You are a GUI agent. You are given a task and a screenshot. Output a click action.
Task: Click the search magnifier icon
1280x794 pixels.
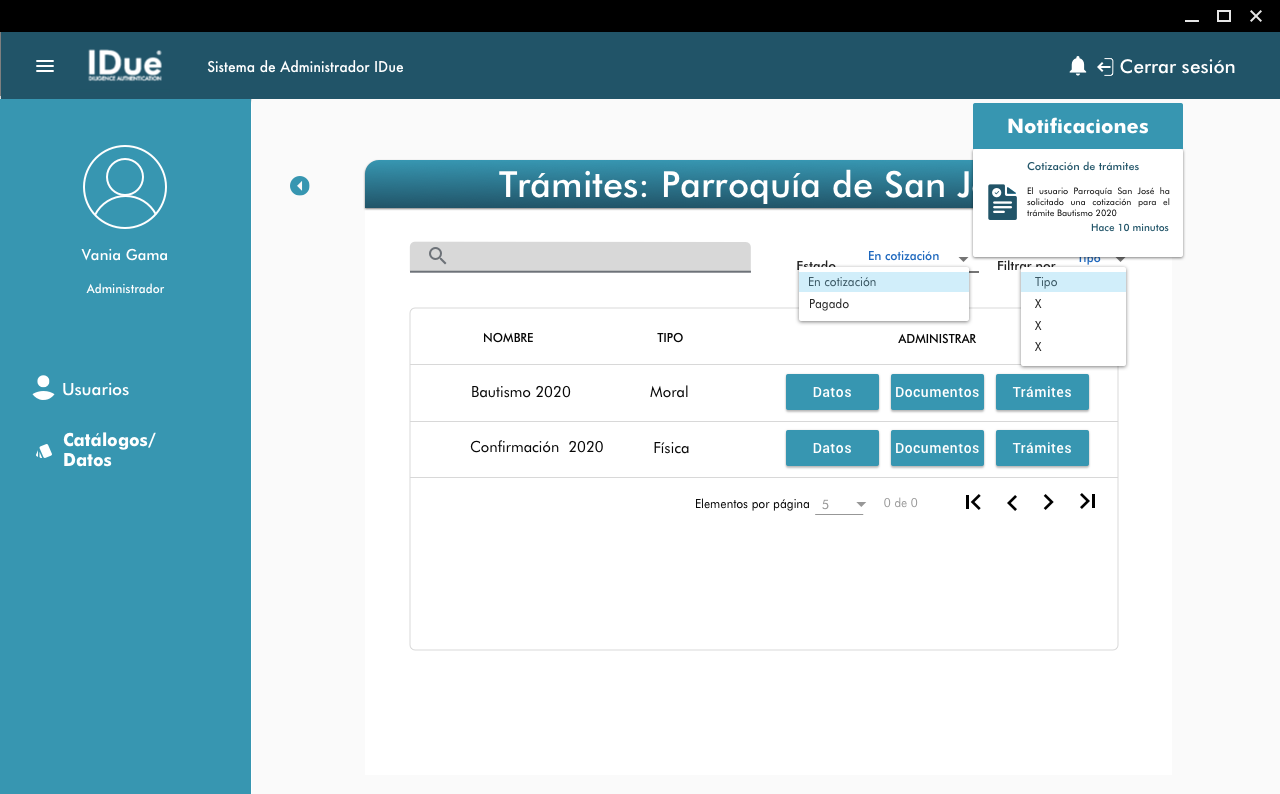pyautogui.click(x=437, y=256)
